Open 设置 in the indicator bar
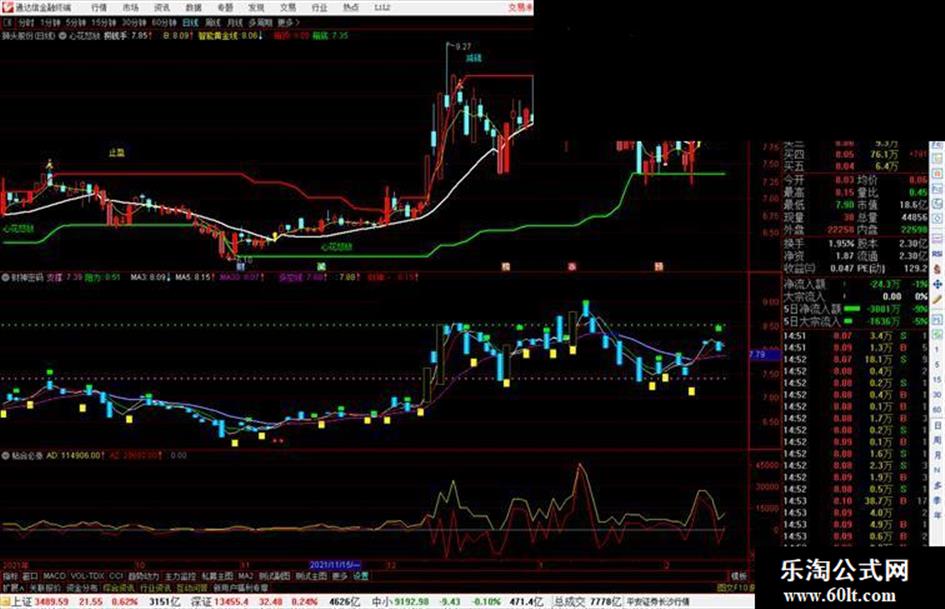Image resolution: width=945 pixels, height=609 pixels. coord(360,576)
